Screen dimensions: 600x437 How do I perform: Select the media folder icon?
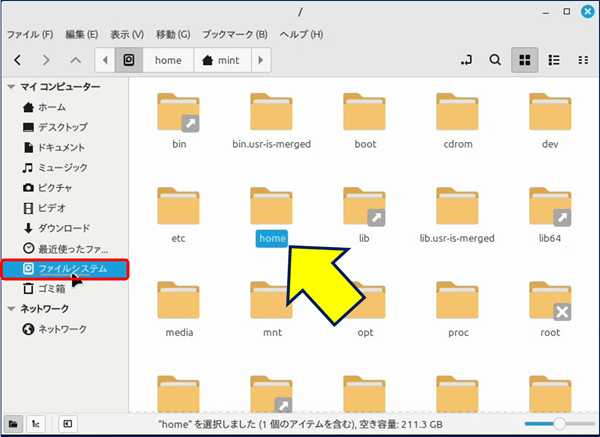178,300
